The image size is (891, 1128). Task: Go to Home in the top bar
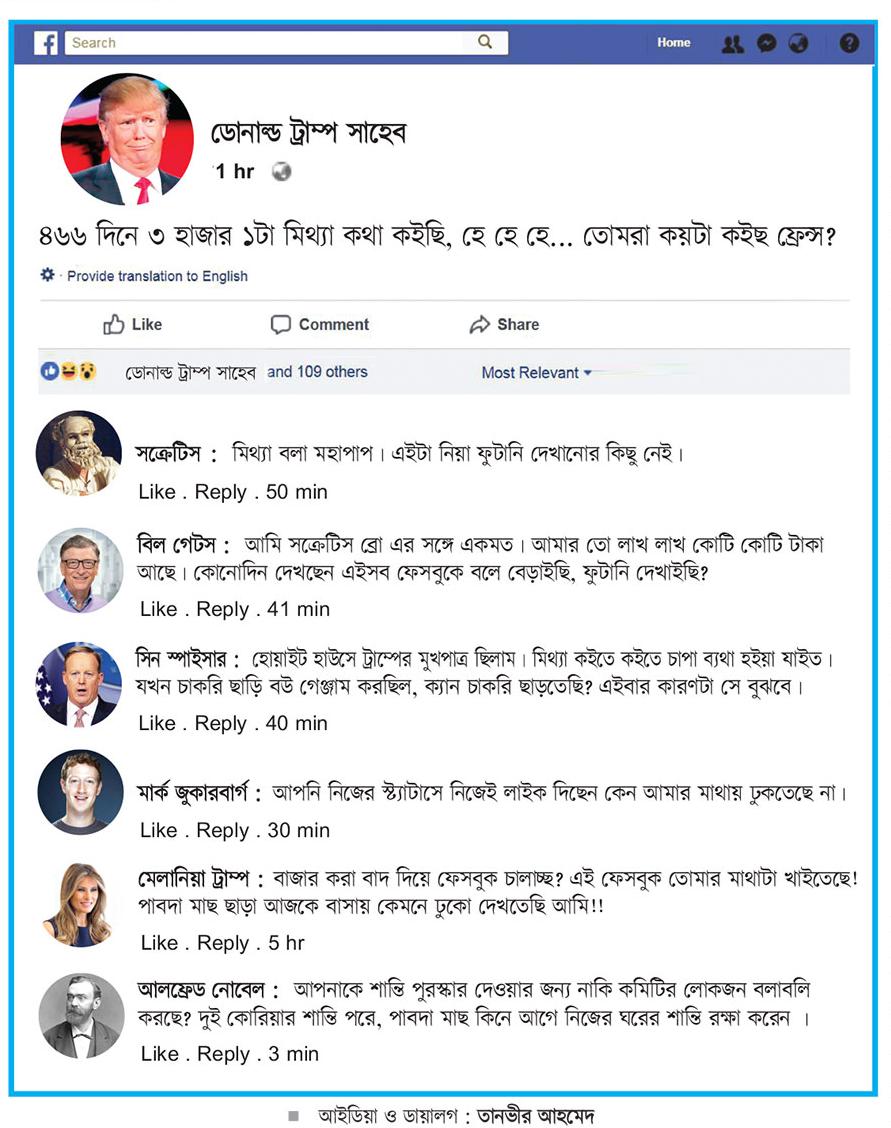pyautogui.click(x=674, y=43)
